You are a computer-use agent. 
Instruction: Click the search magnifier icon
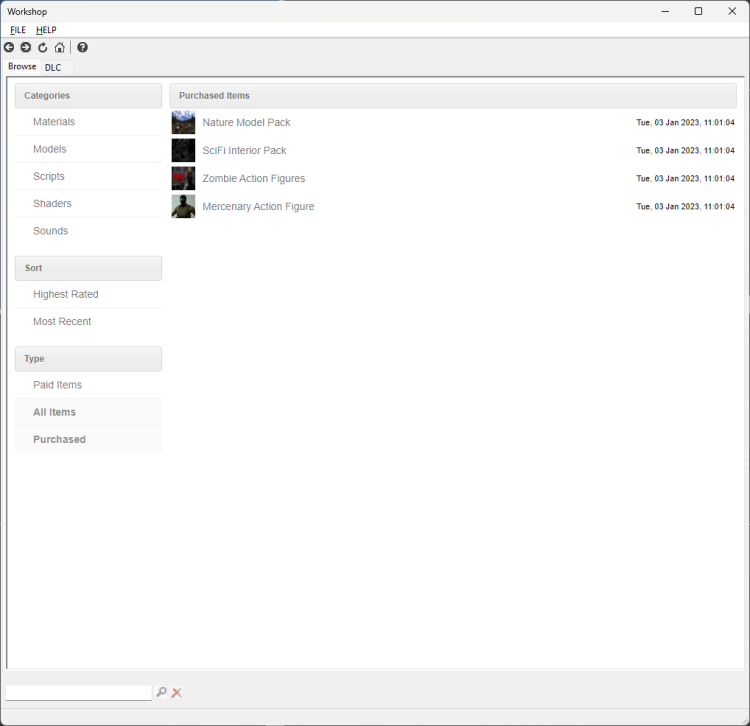161,692
